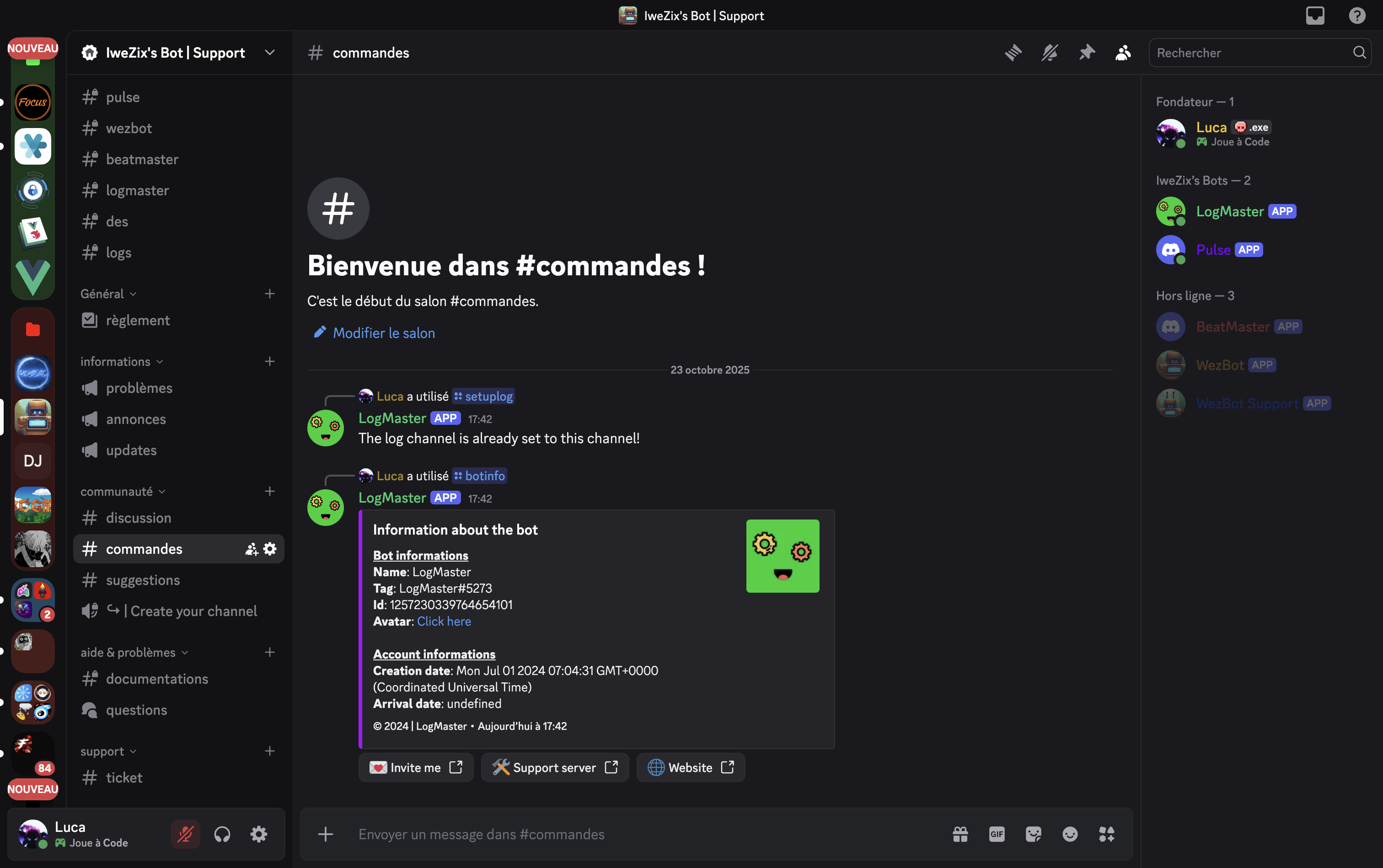1383x868 pixels.
Task: Open user settings gear beside headphones
Action: pyautogui.click(x=259, y=834)
